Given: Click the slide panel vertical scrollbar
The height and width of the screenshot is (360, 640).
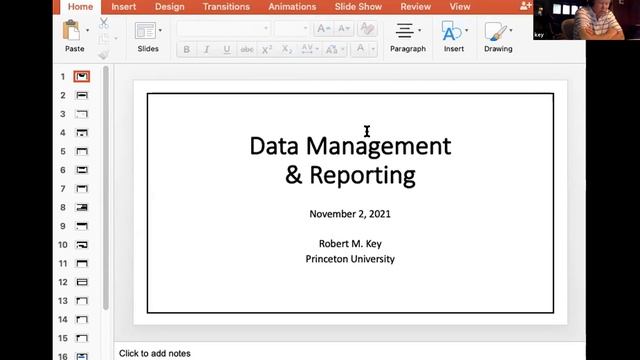Looking at the screenshot, I should pos(106,188).
